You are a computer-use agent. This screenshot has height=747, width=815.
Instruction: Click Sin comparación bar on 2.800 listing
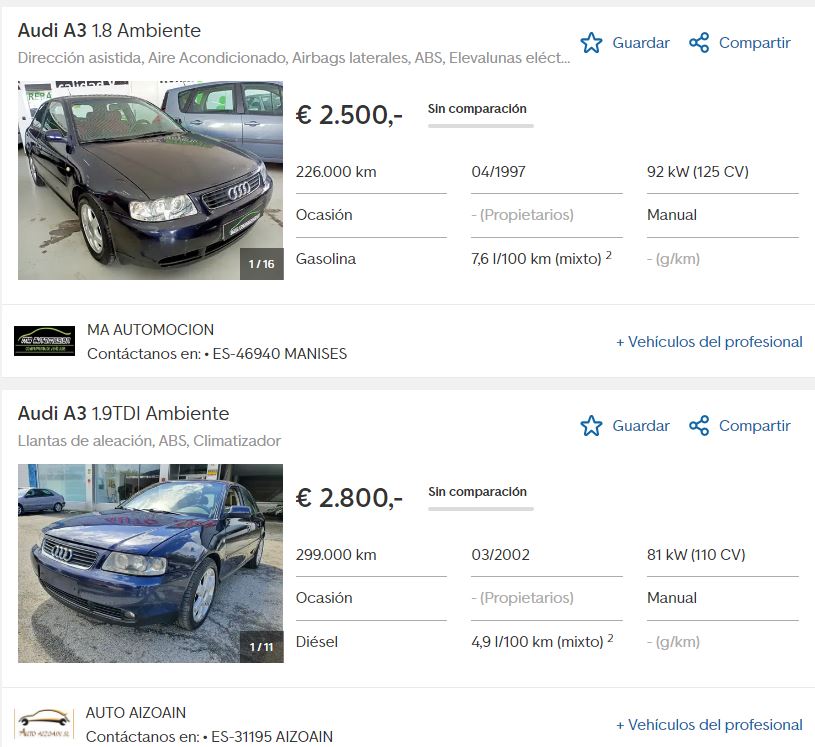click(x=481, y=509)
